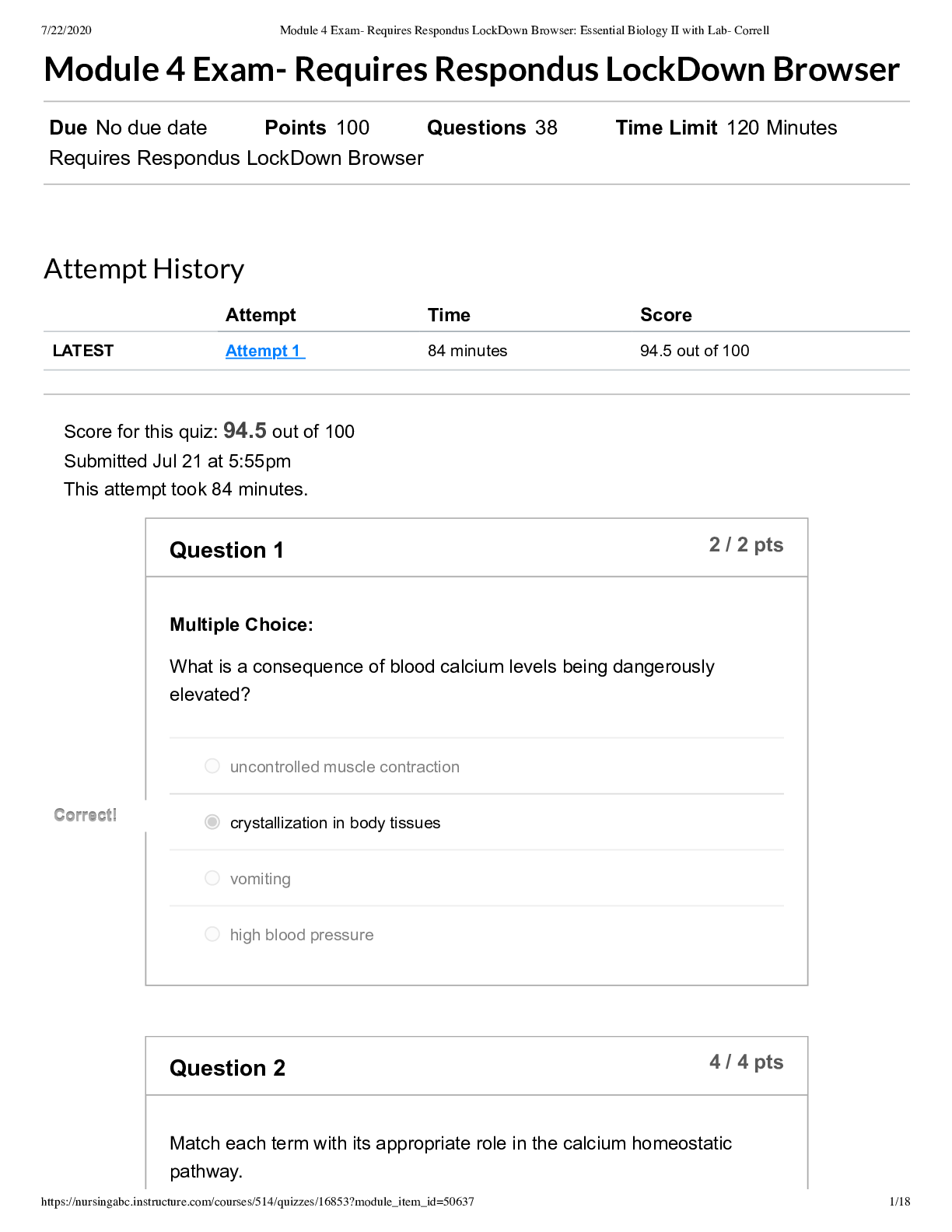This screenshot has width=952, height=1232.
Task: Click the Correct! indicator label
Action: pos(86,815)
